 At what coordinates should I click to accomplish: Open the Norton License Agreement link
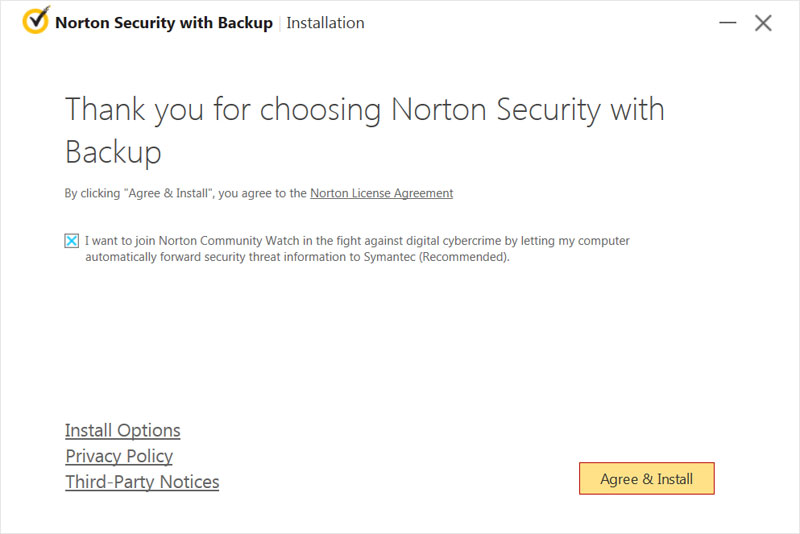tap(381, 193)
